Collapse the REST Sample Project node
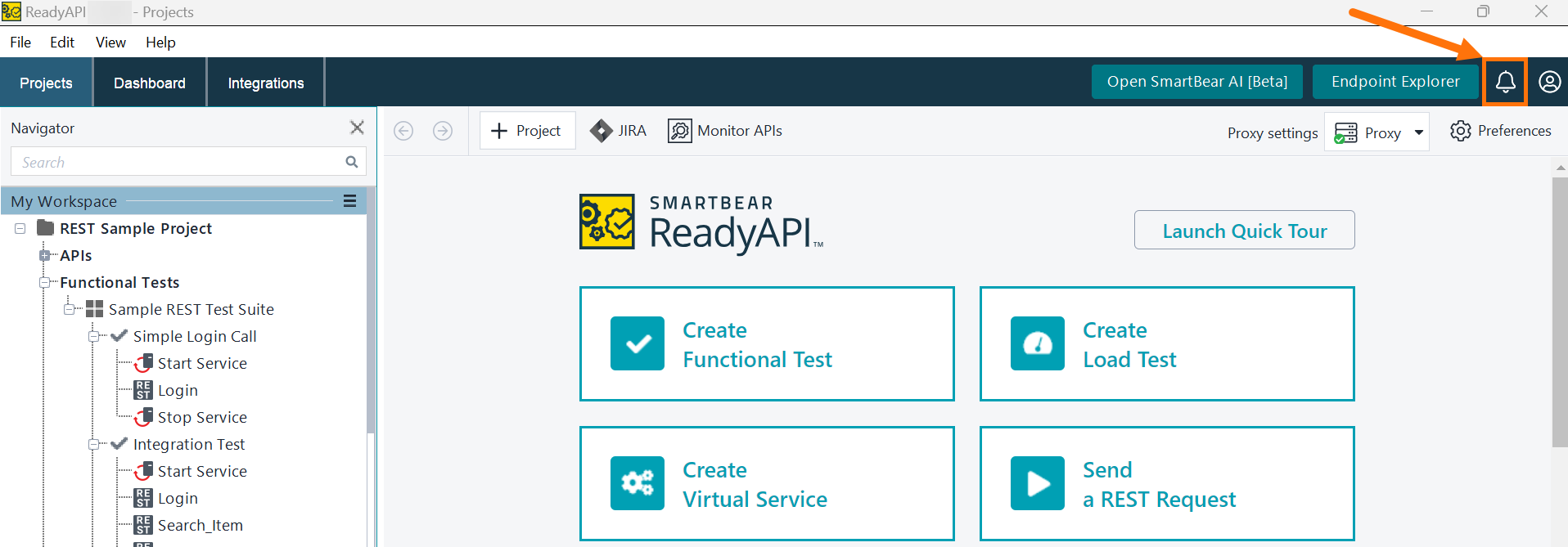1568x547 pixels. click(x=20, y=228)
